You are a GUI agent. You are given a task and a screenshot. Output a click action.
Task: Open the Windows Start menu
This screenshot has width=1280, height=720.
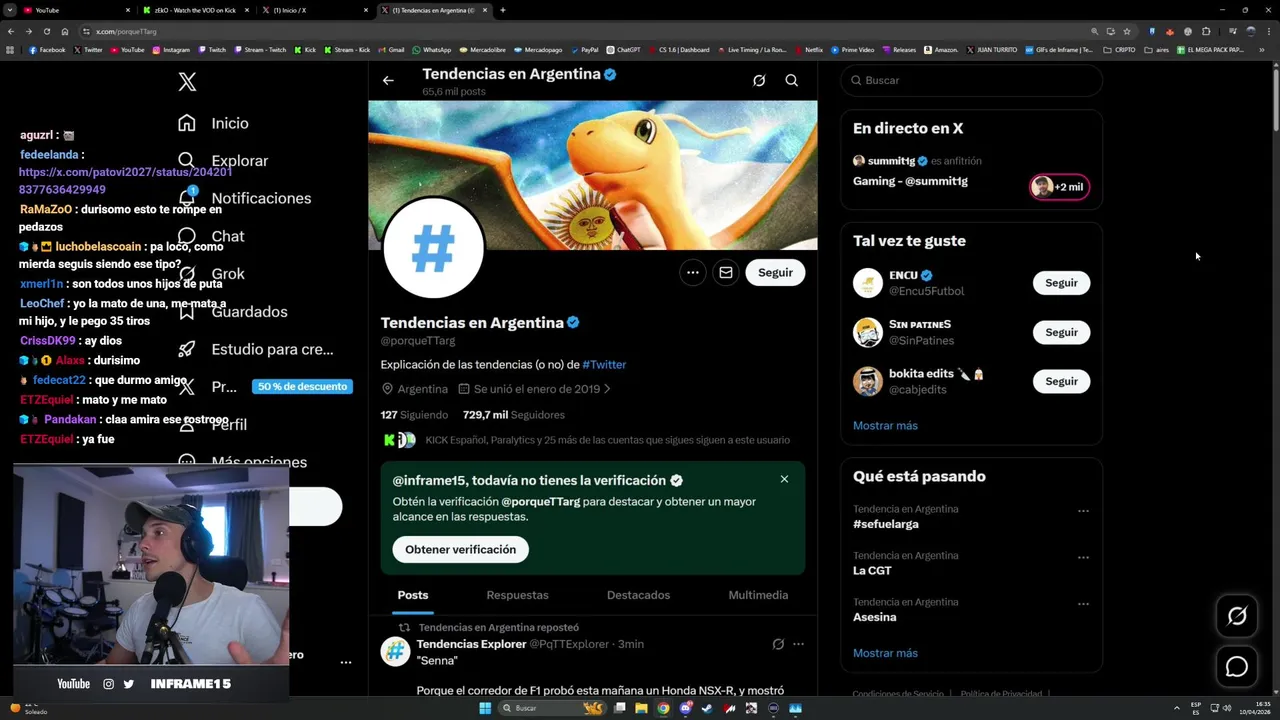(x=485, y=708)
